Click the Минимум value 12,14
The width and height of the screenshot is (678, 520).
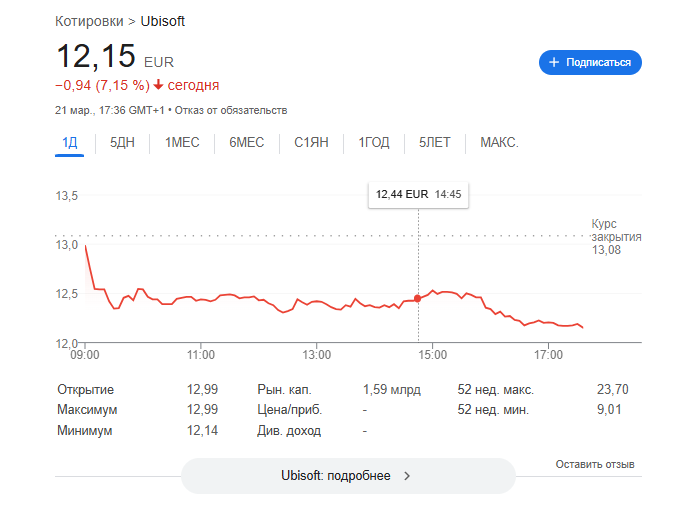coord(202,431)
